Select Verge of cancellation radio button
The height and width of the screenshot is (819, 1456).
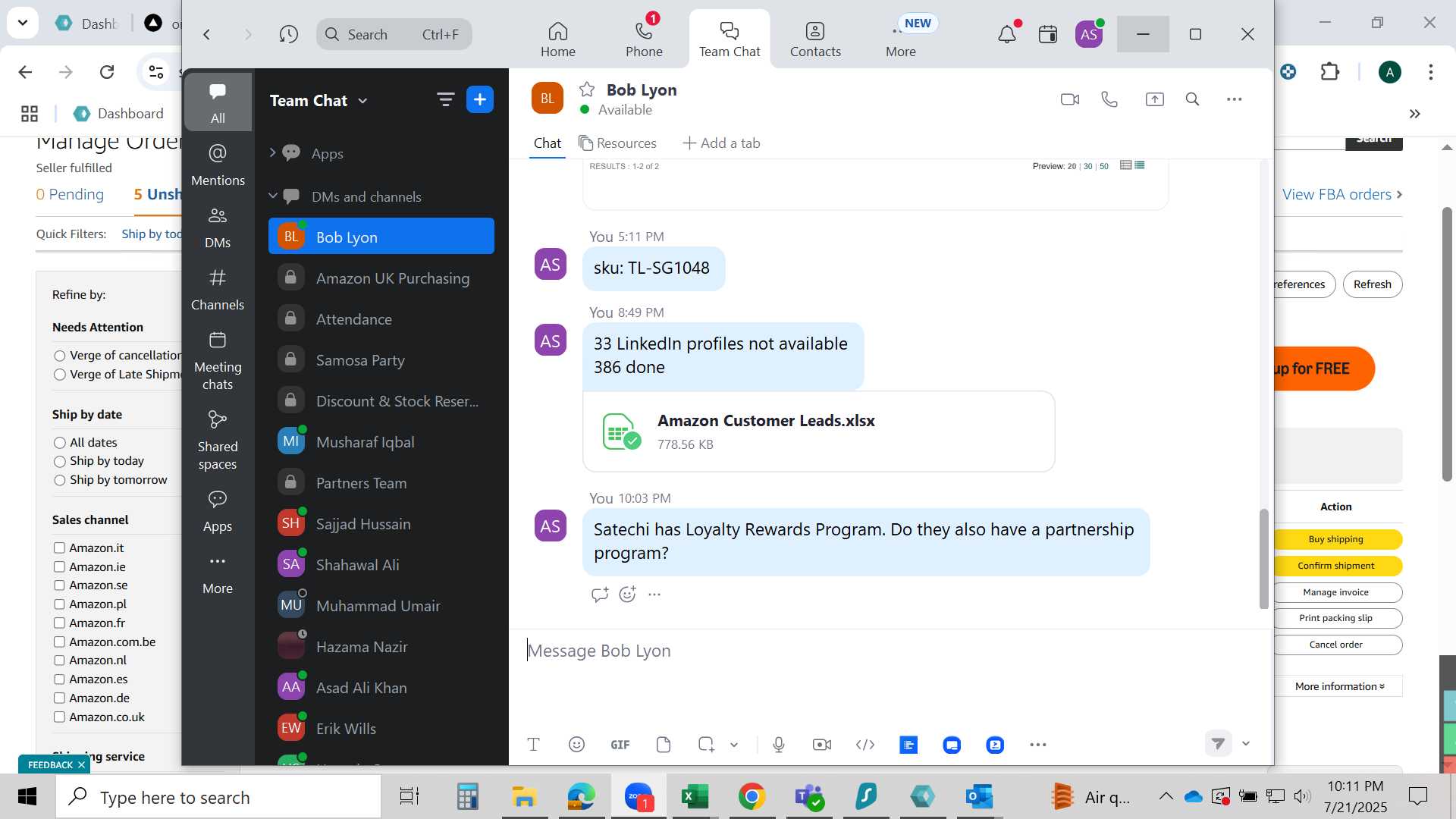coord(60,356)
